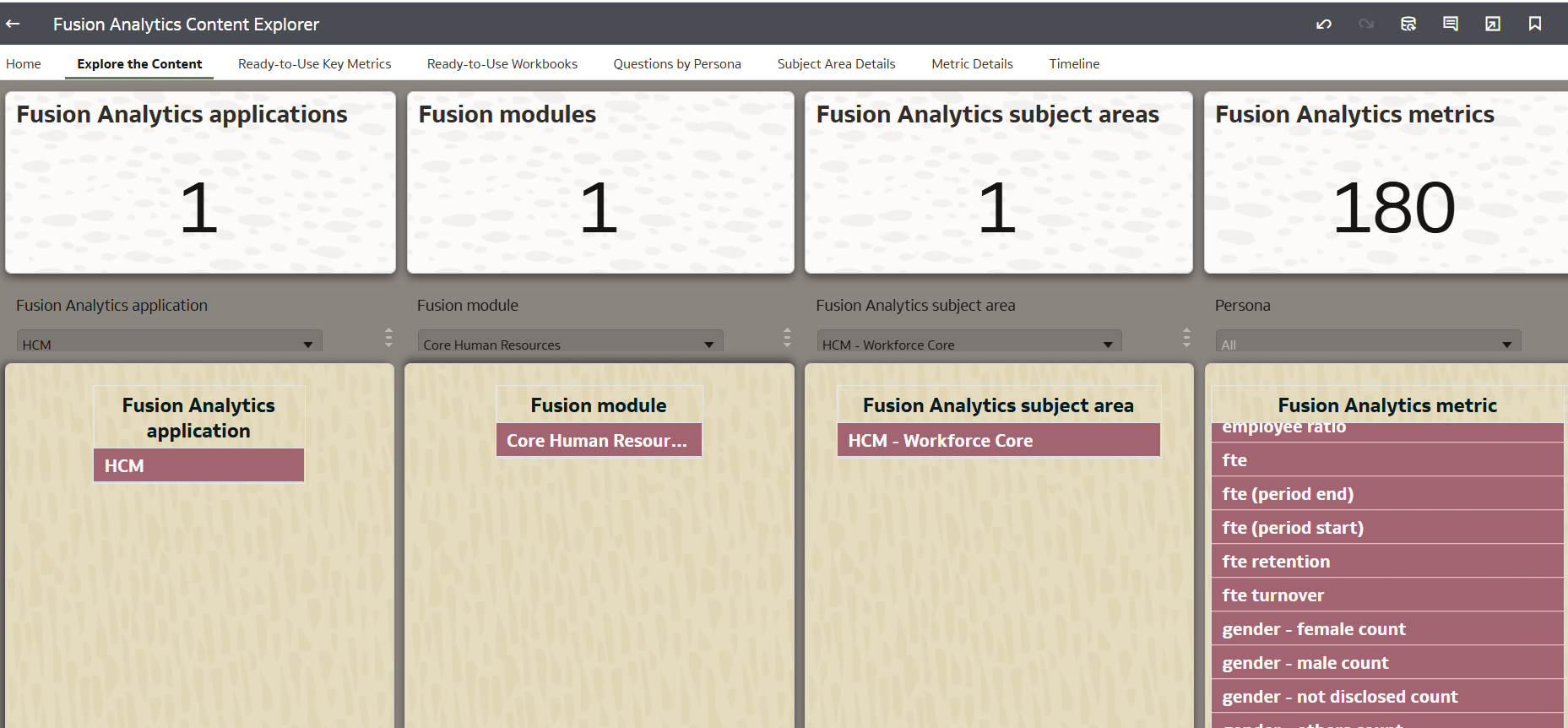This screenshot has width=1568, height=728.
Task: Click the Persona filter label
Action: click(1242, 305)
